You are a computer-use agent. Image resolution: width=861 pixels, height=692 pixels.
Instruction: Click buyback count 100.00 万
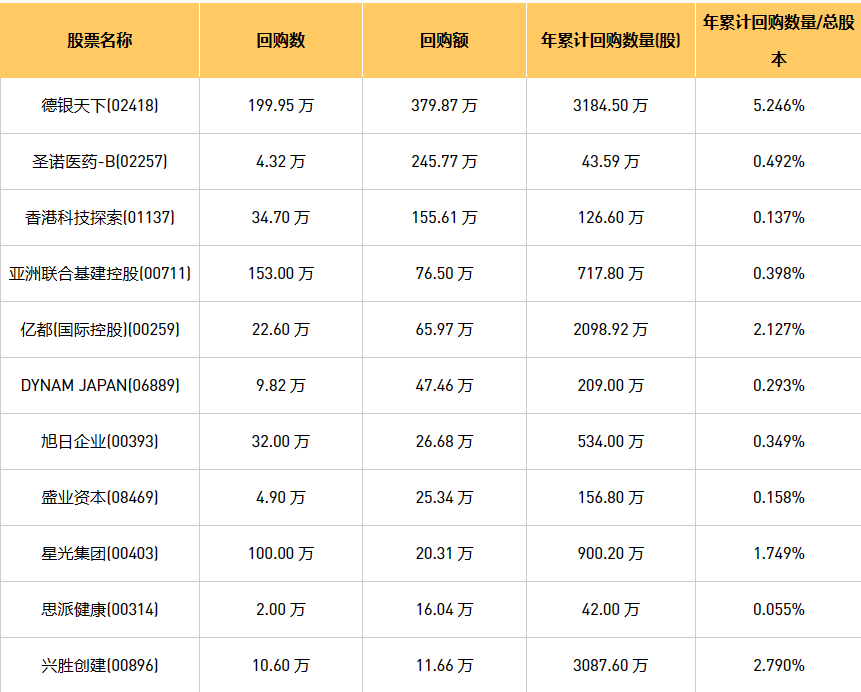[x=281, y=554]
